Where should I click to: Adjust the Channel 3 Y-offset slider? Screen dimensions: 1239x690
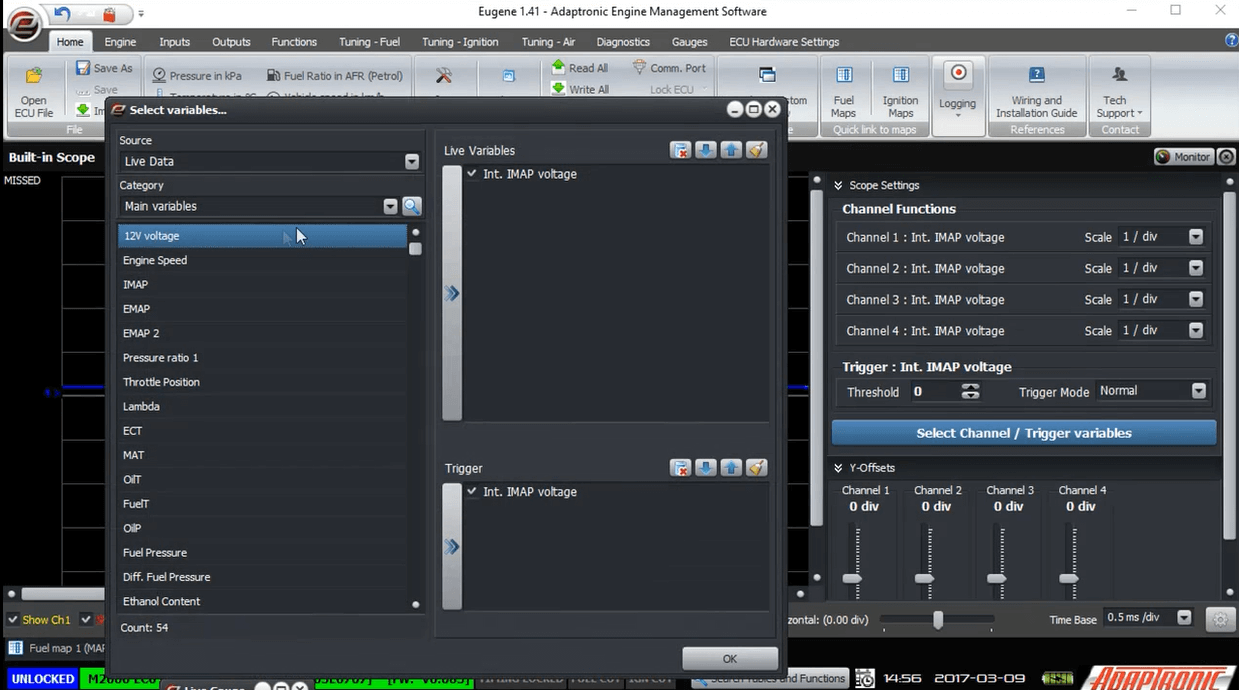(x=996, y=578)
